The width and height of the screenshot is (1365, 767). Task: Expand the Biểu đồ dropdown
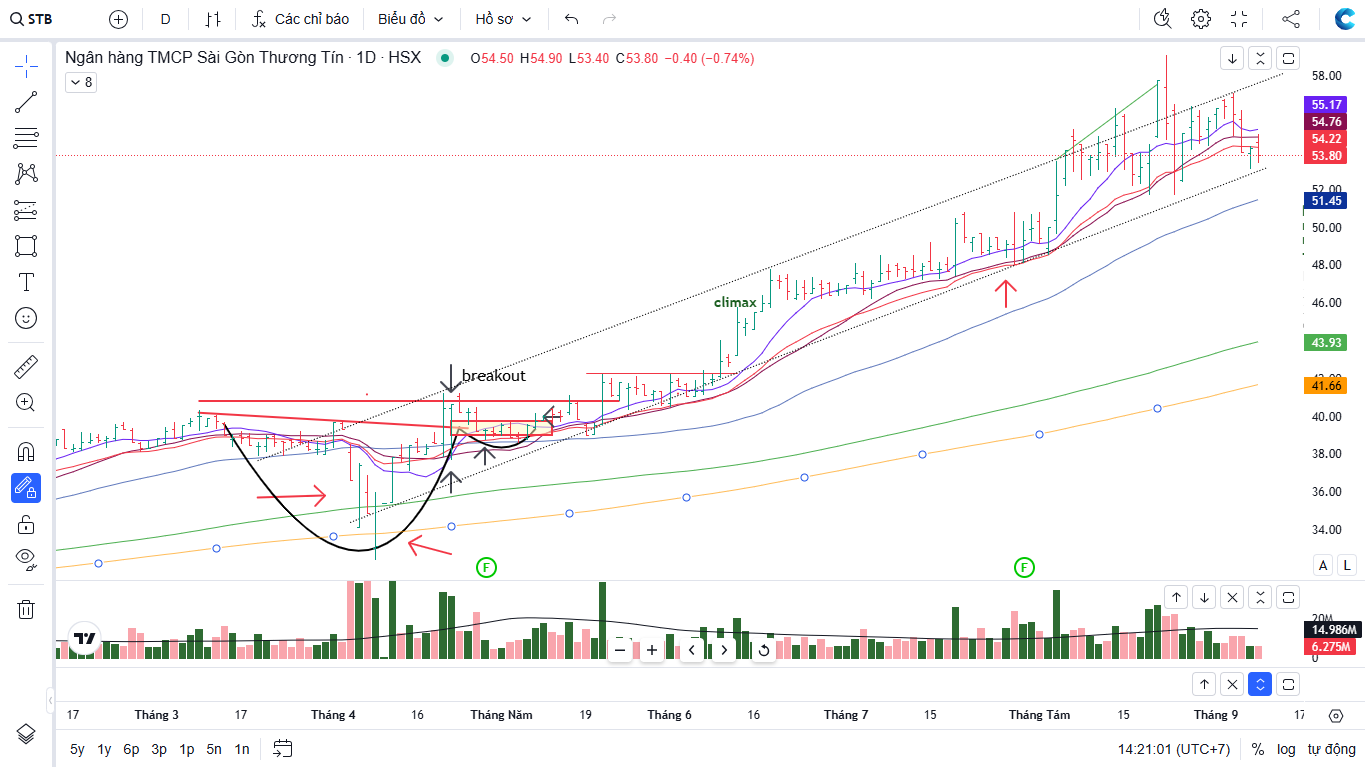click(x=411, y=19)
